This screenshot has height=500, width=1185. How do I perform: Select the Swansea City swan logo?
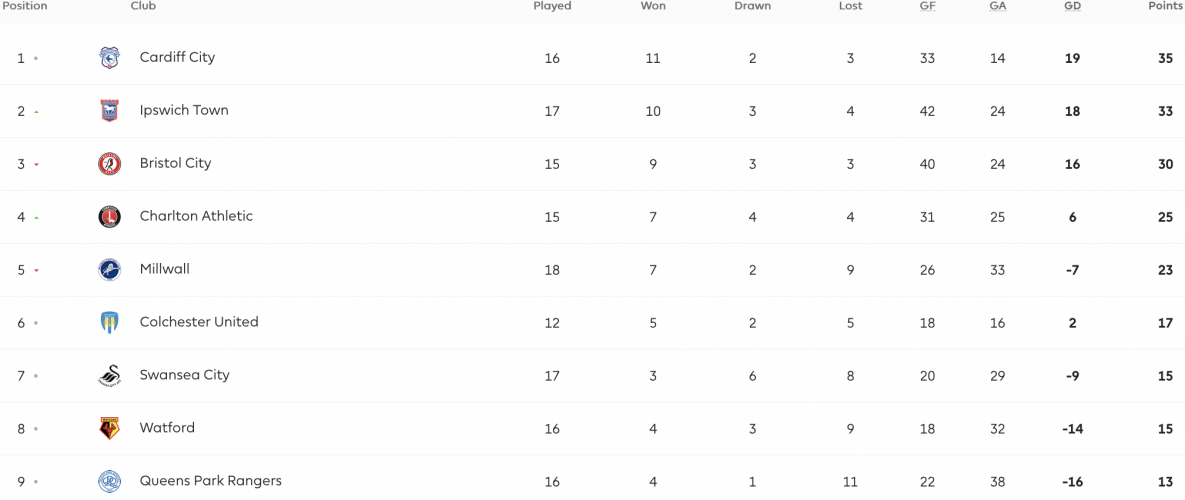[x=110, y=375]
